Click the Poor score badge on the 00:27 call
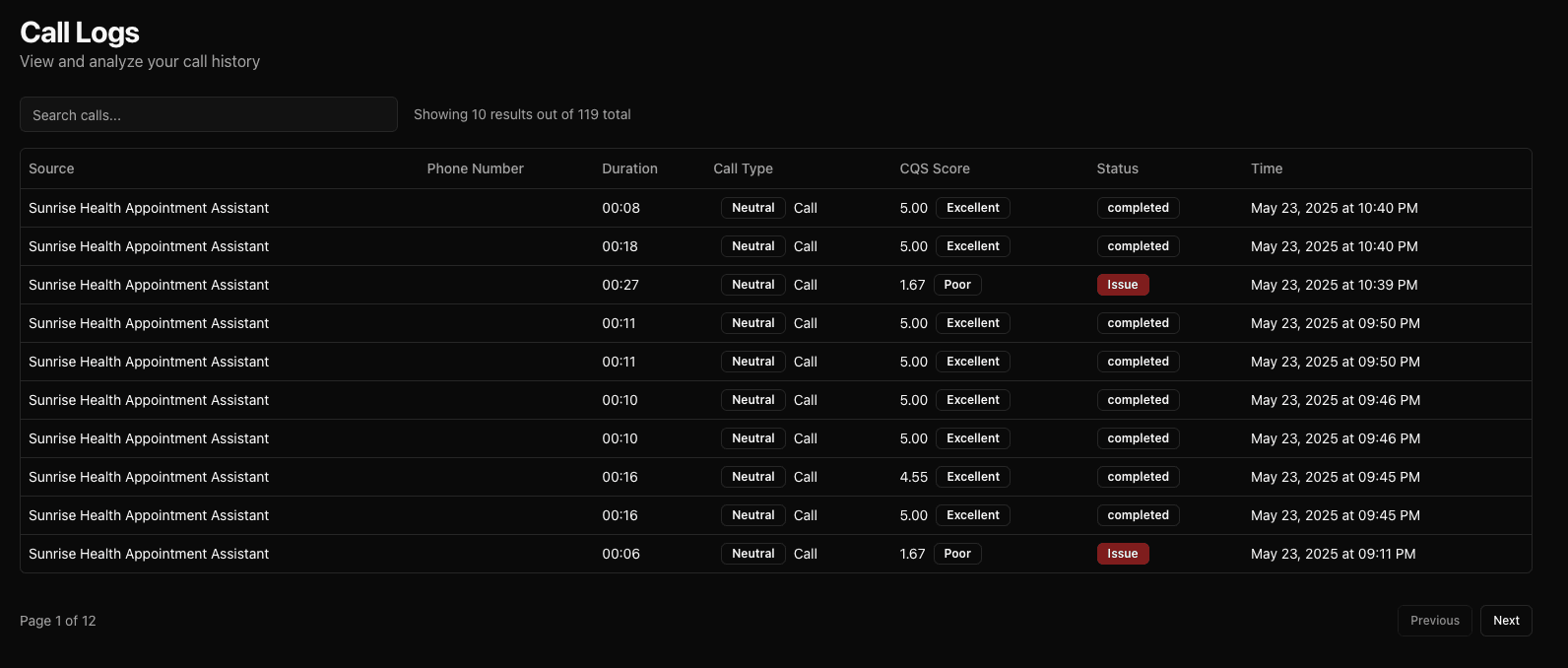The image size is (1568, 668). click(956, 284)
